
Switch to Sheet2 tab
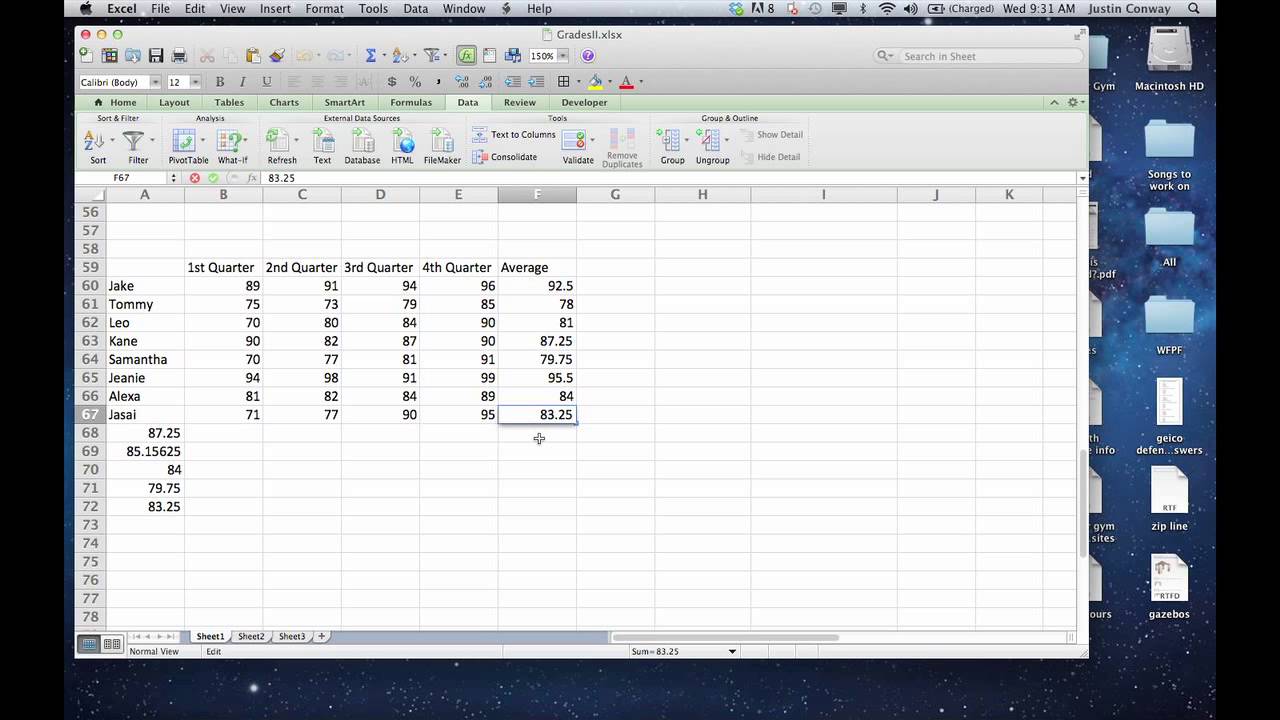coord(251,636)
